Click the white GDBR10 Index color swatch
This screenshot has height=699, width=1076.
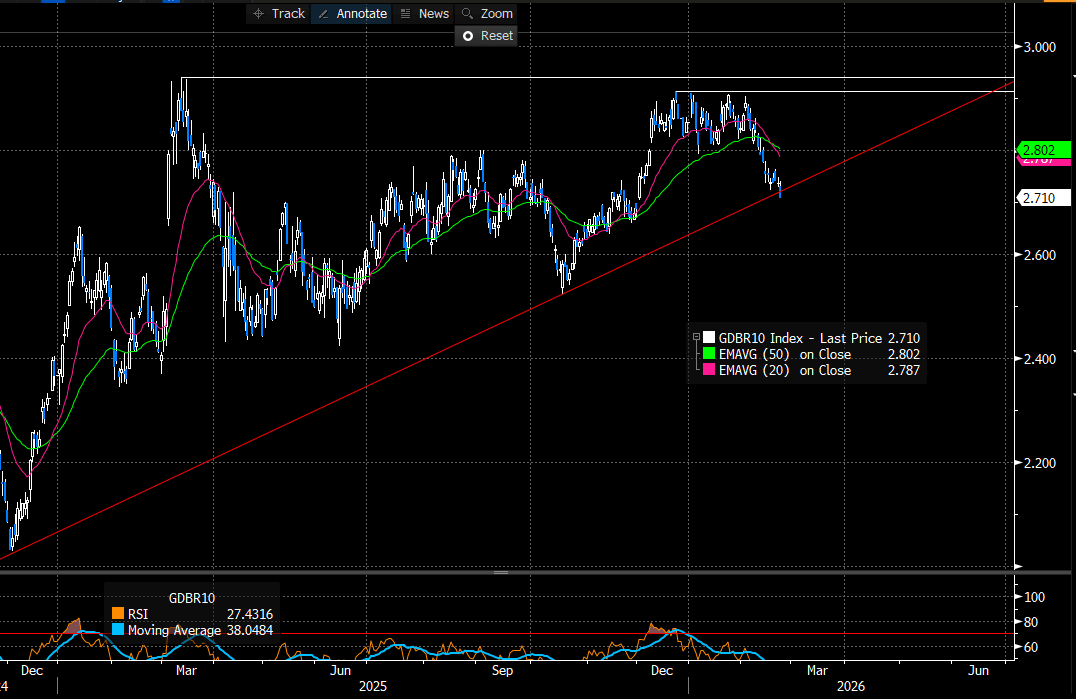709,338
